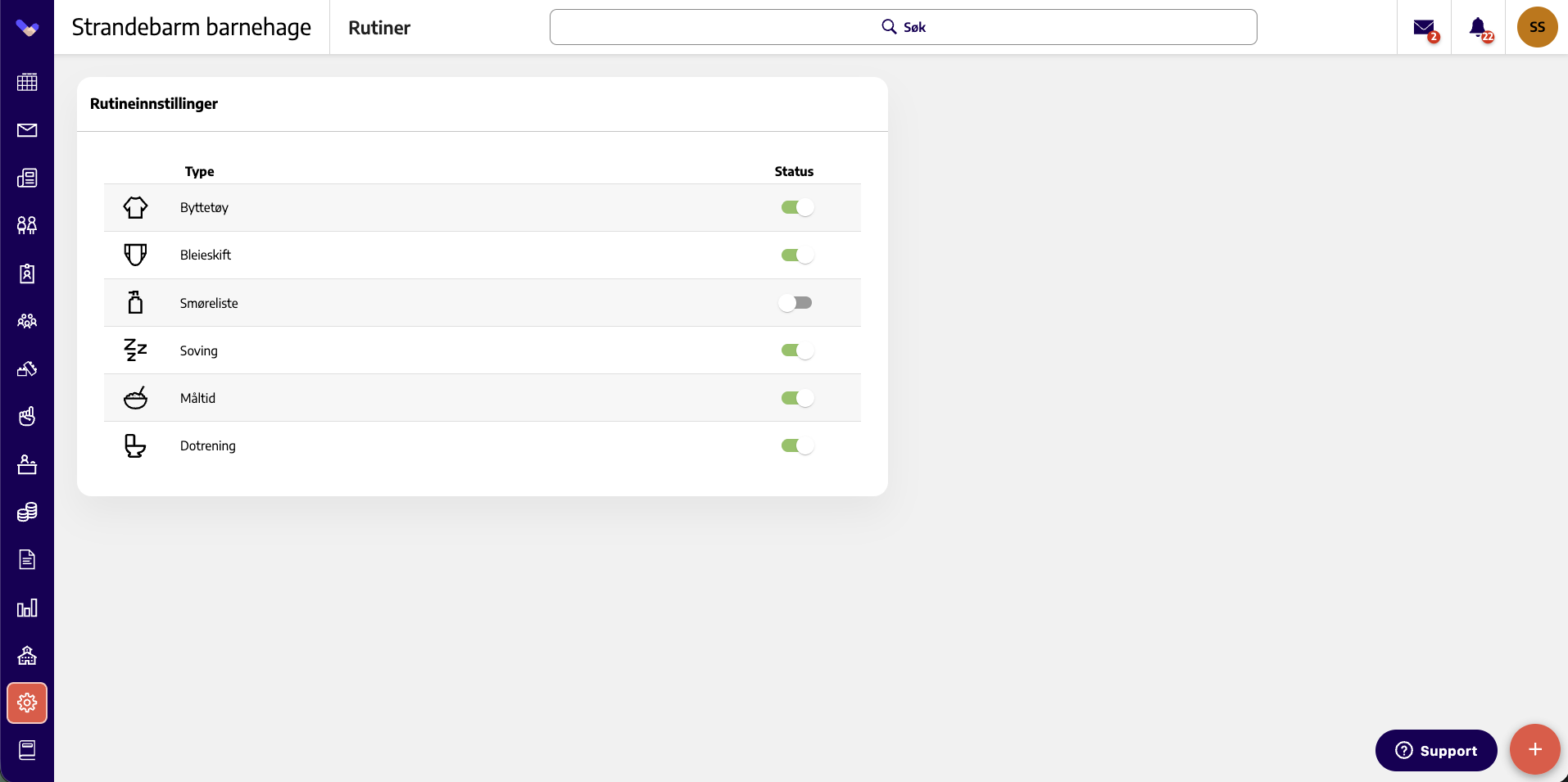Switch off the Dotrening toggle
Viewport: 1568px width, 782px height.
pos(797,445)
